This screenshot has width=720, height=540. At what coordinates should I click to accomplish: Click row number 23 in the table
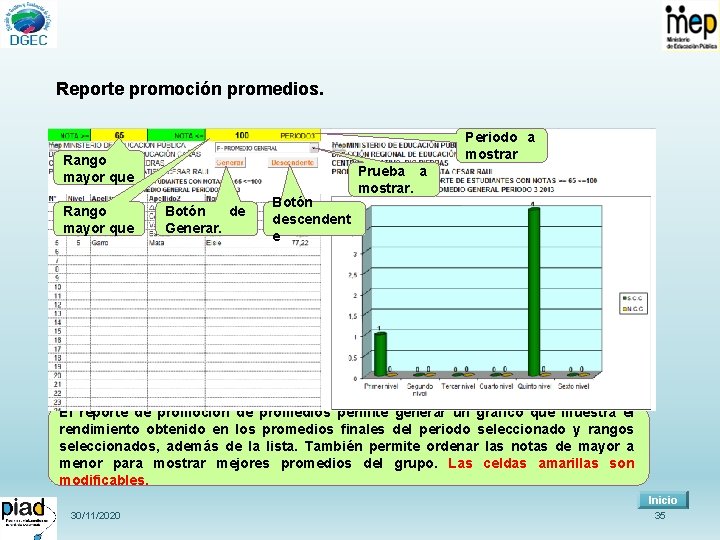[57, 402]
